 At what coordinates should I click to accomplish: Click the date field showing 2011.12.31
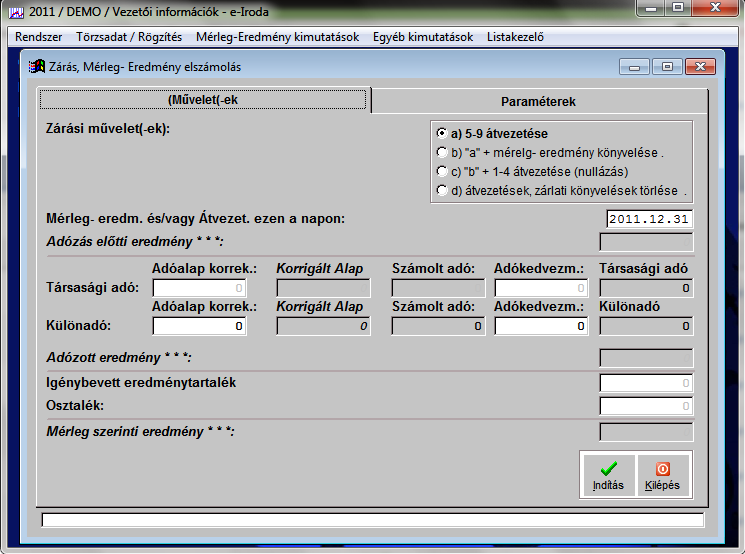[649, 218]
